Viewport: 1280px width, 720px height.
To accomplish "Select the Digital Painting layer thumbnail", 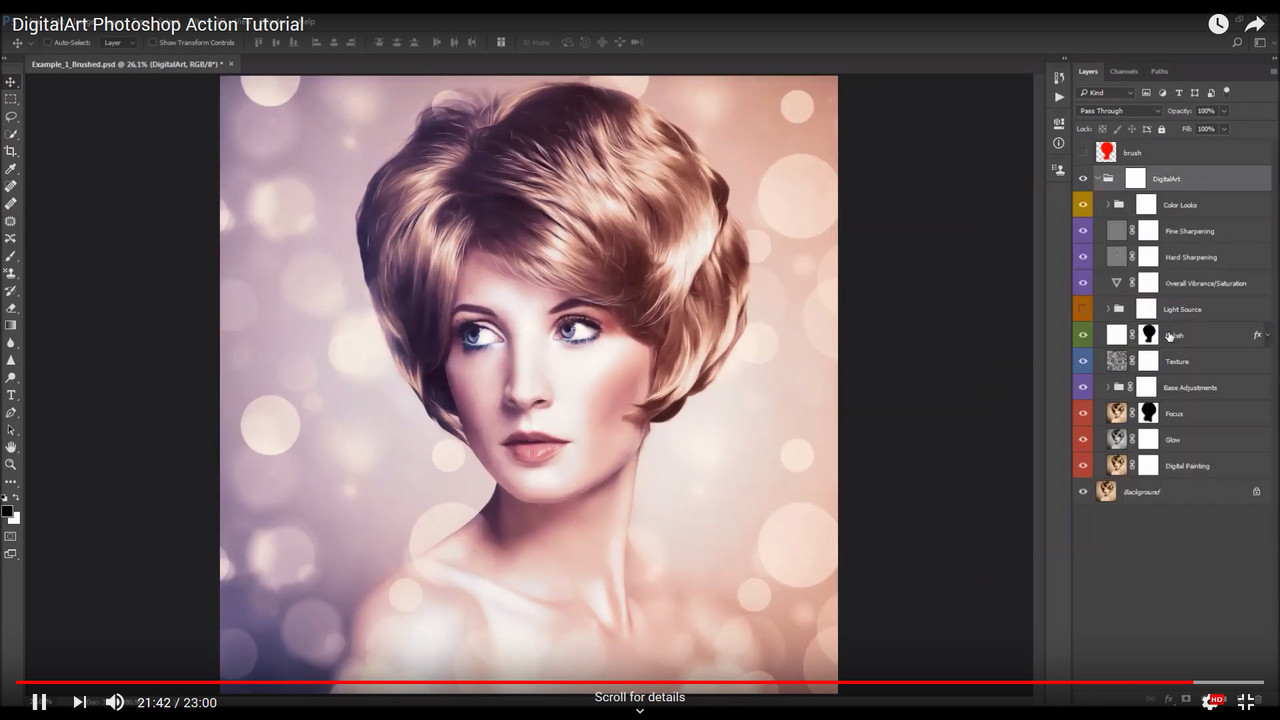I will 1116,465.
